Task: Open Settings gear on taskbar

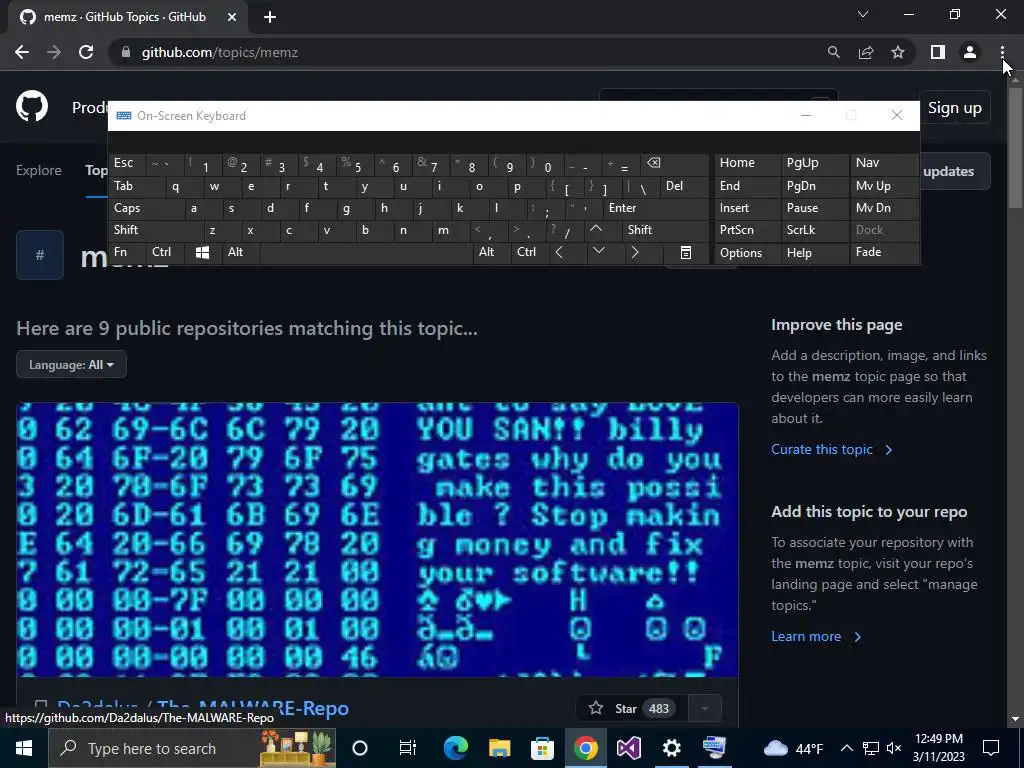Action: (671, 748)
